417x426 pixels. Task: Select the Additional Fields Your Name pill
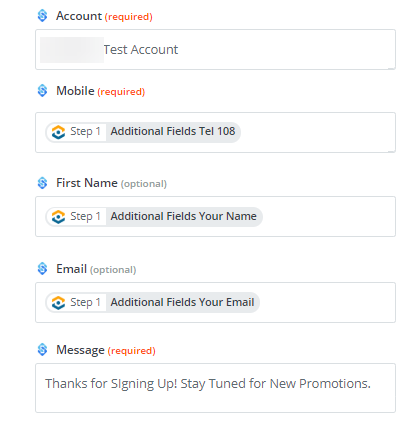coord(154,217)
